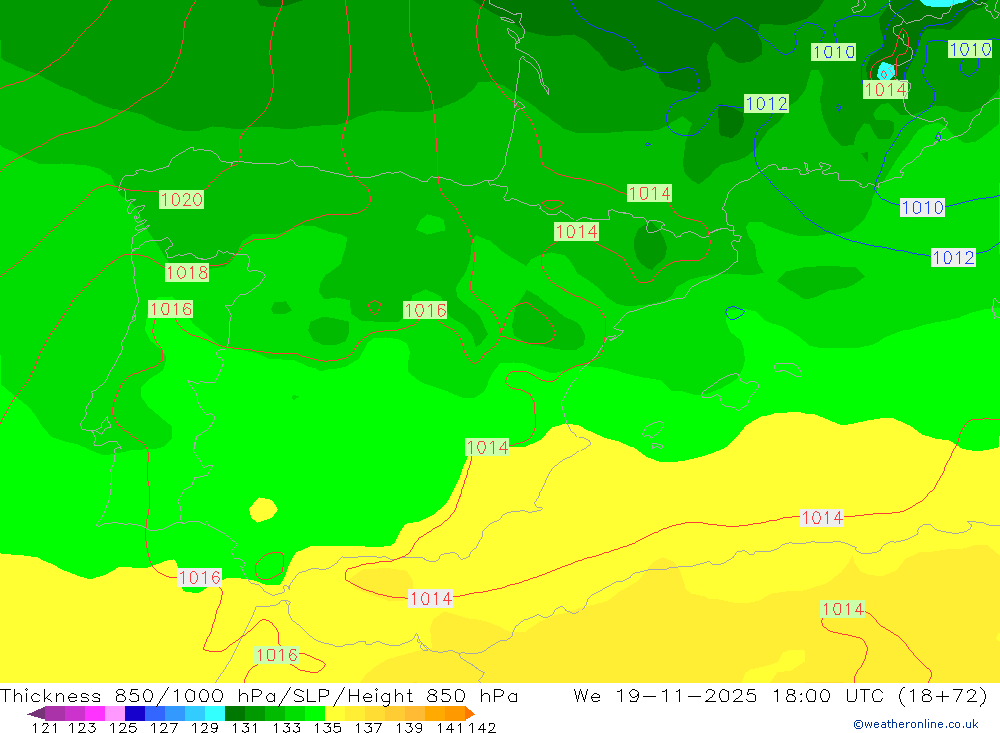
Task: Click the 'We 19-11-2025 18:00 UTC (18+72)' date text
Action: point(781,695)
